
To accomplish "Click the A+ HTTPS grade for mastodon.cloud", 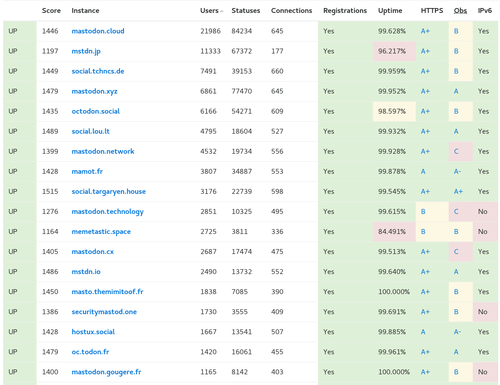I will 425,31.
